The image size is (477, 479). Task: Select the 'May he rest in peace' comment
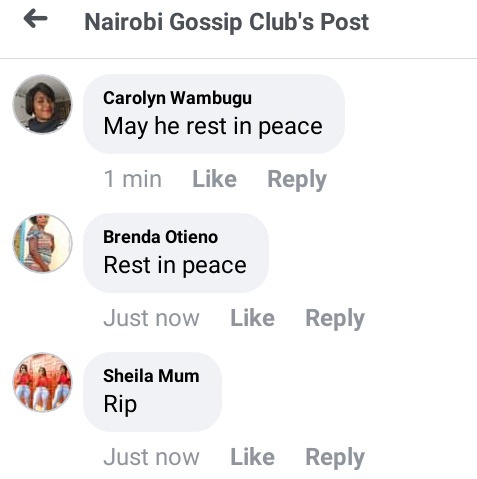click(213, 114)
